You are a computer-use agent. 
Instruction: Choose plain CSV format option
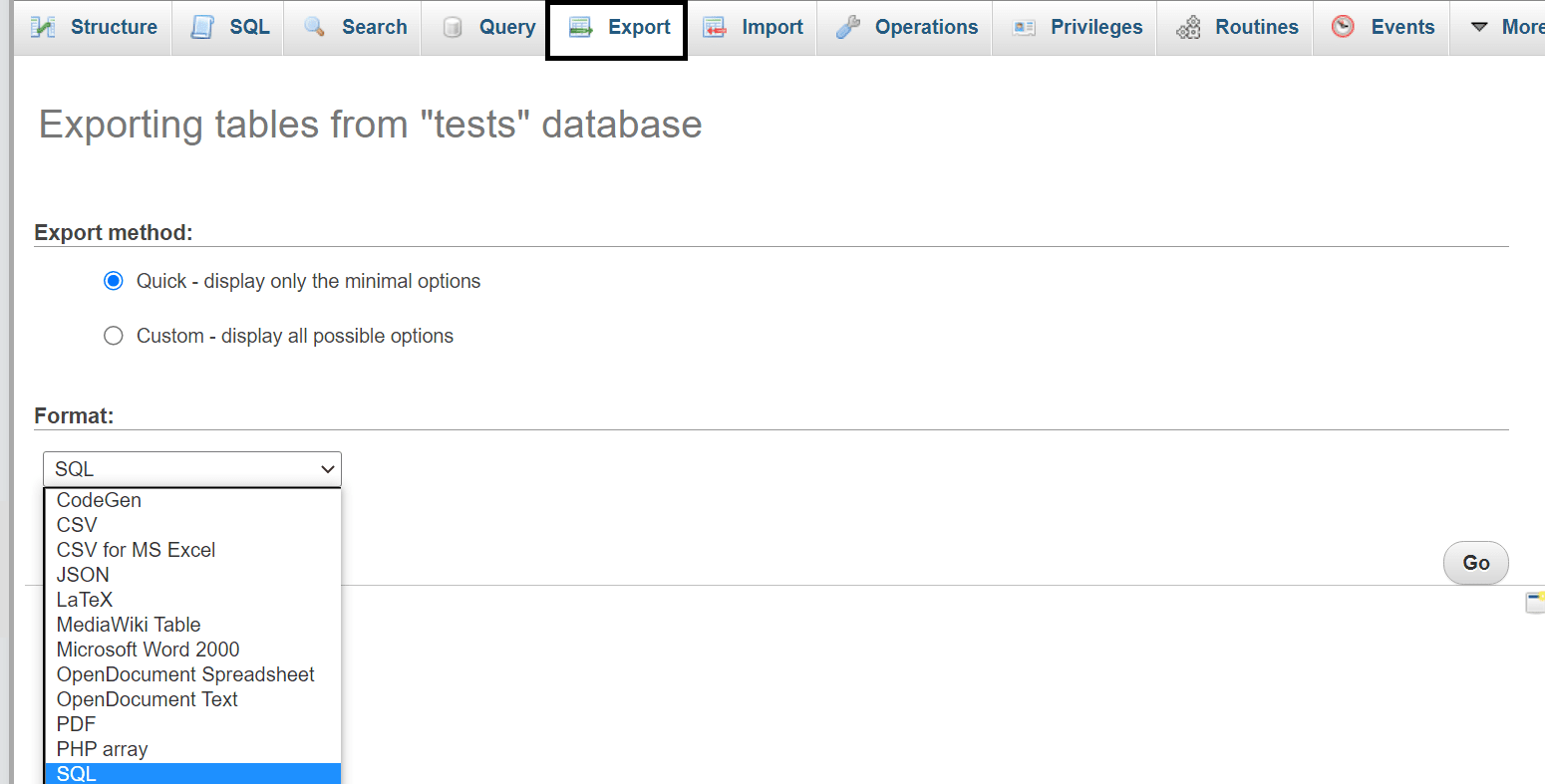(x=192, y=525)
